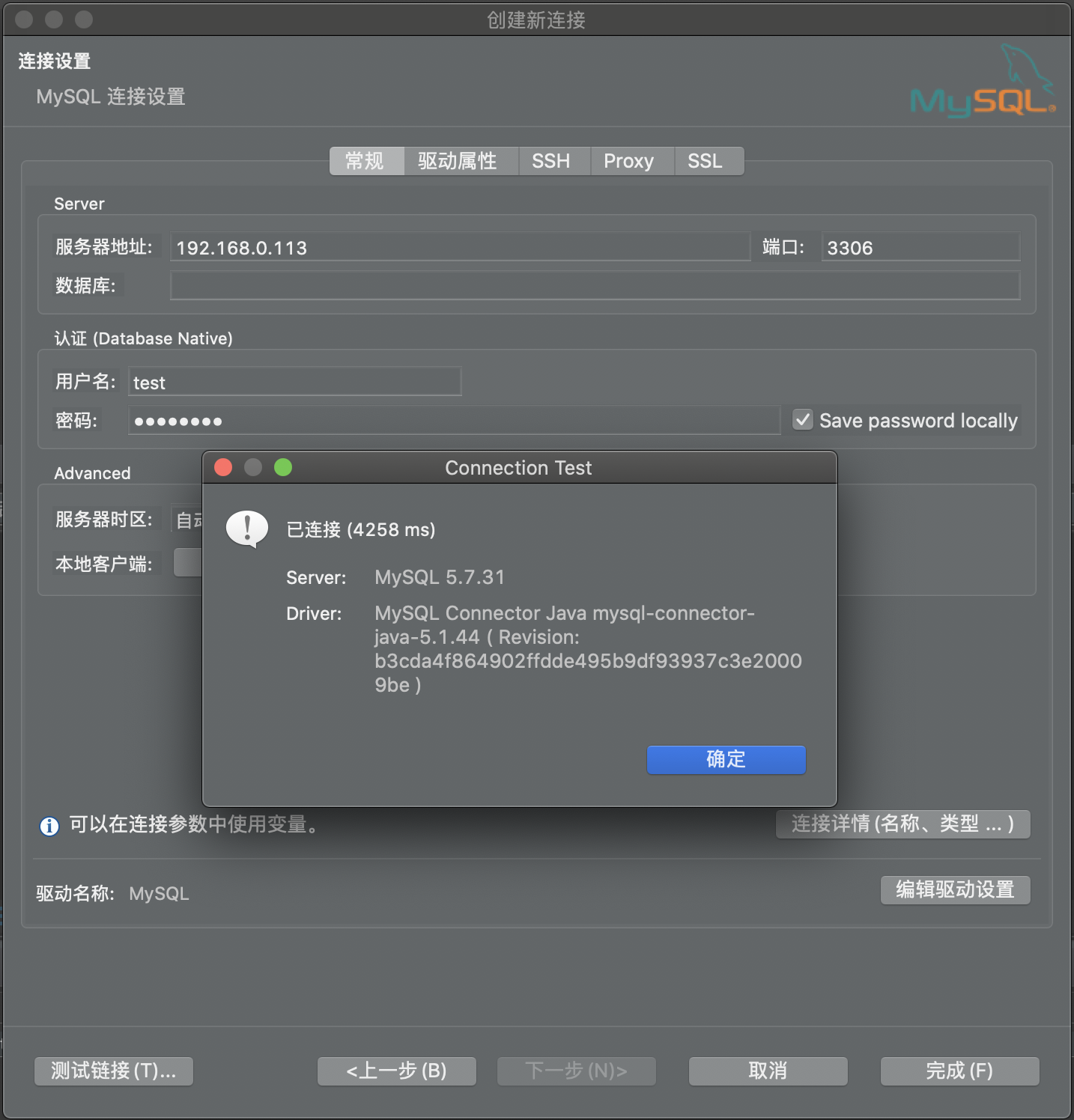
Task: Click the Connection Test title bar
Action: pyautogui.click(x=519, y=468)
